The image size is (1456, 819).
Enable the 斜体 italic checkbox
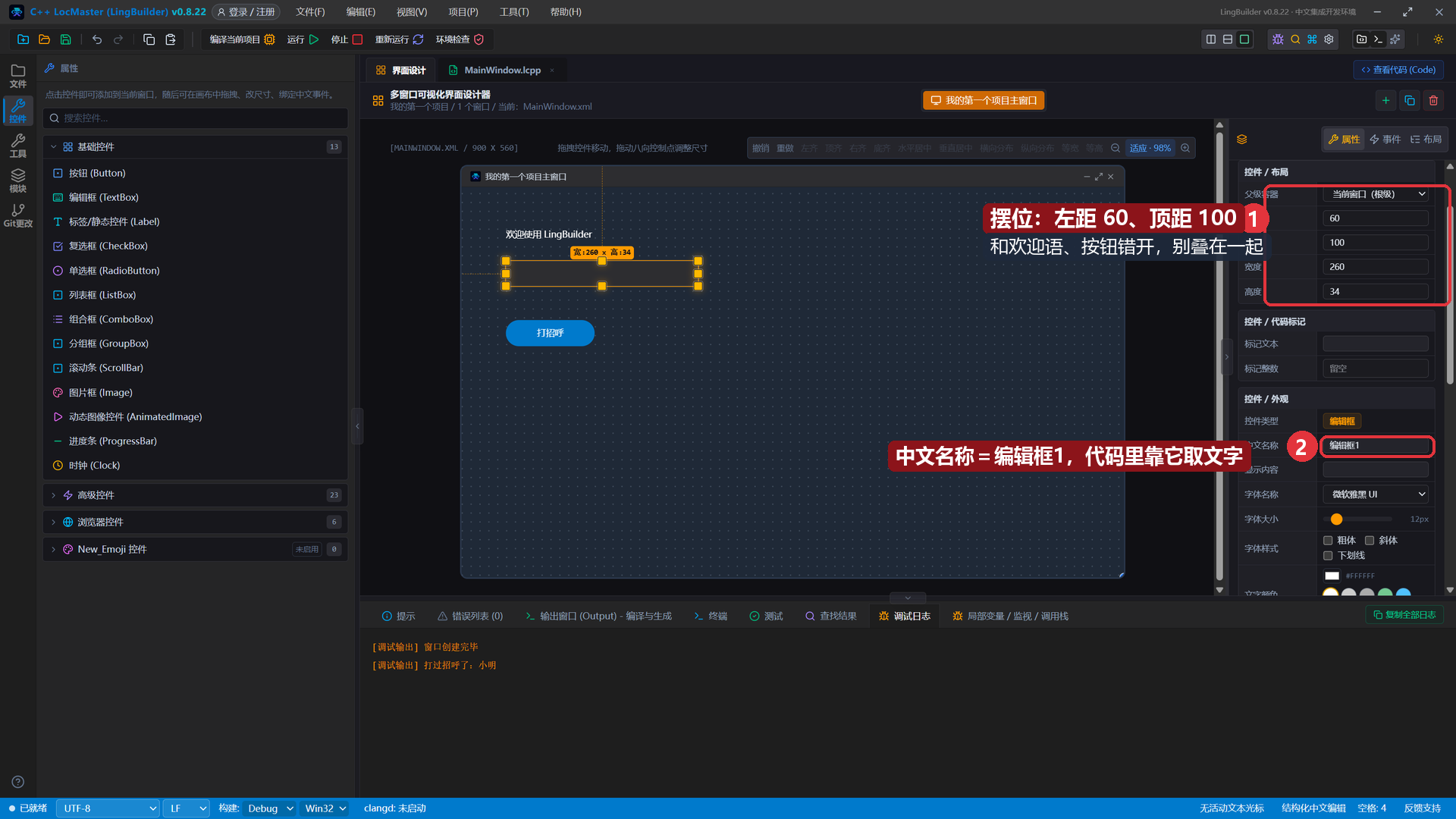[1370, 541]
